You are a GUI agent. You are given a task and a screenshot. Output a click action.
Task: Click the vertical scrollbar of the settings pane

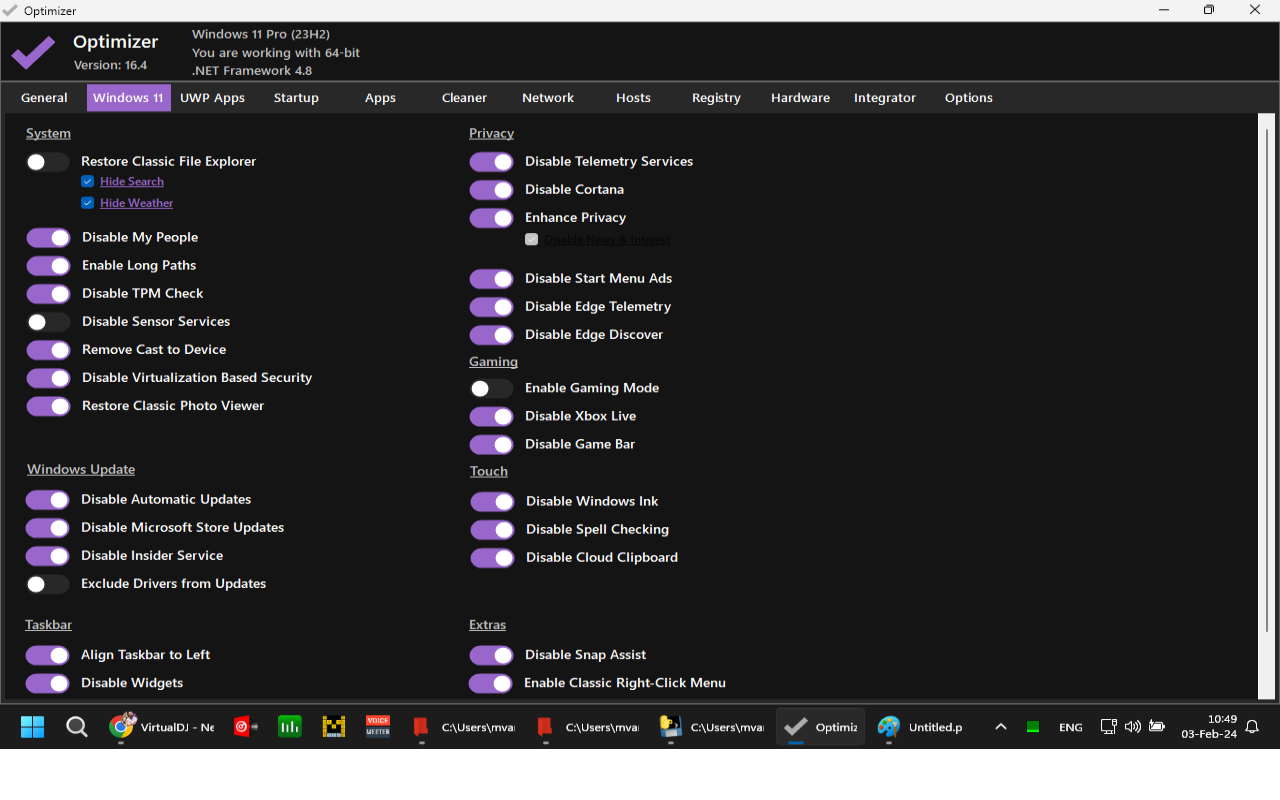[1267, 378]
